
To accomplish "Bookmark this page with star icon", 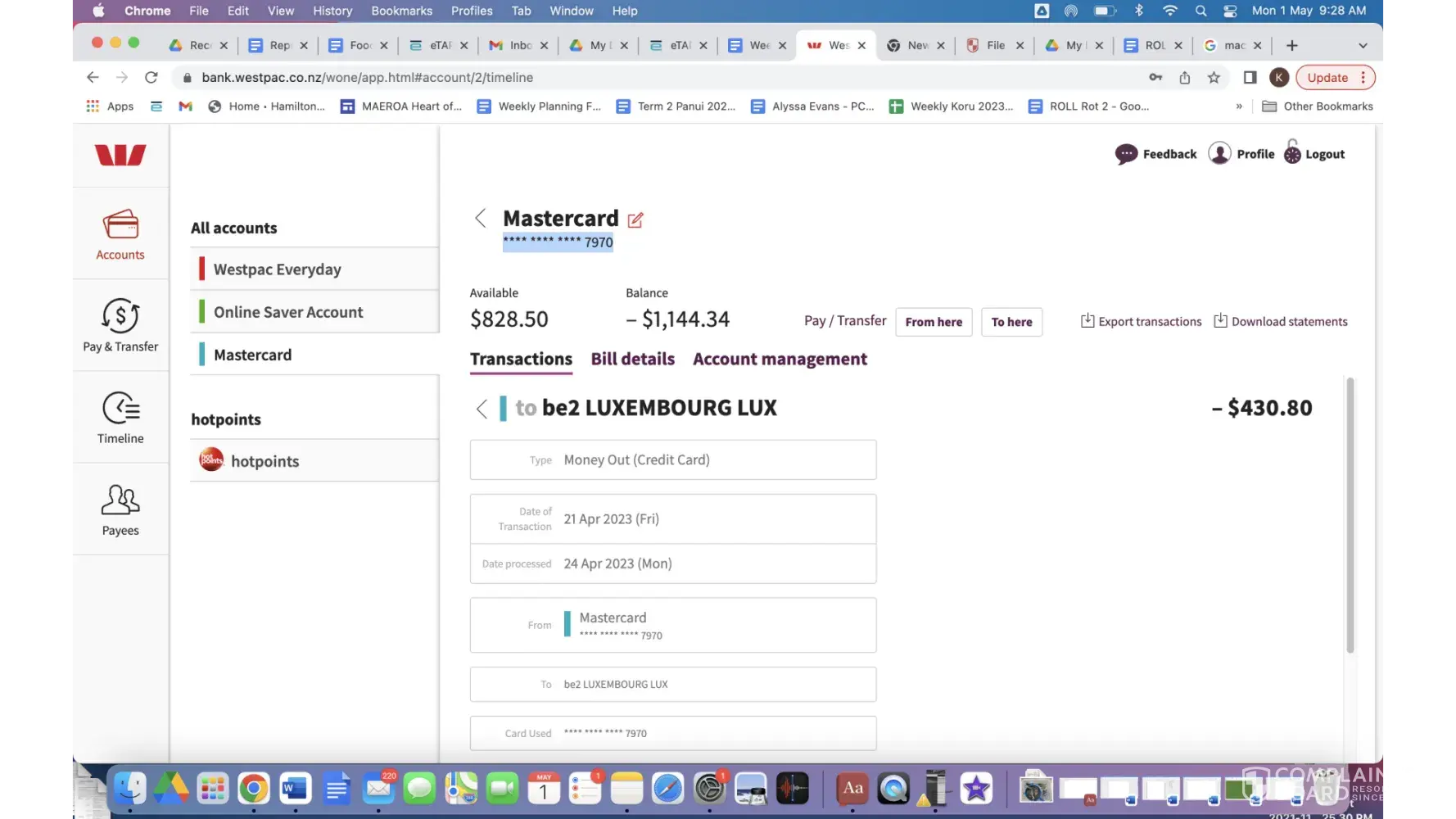I will [x=1214, y=77].
